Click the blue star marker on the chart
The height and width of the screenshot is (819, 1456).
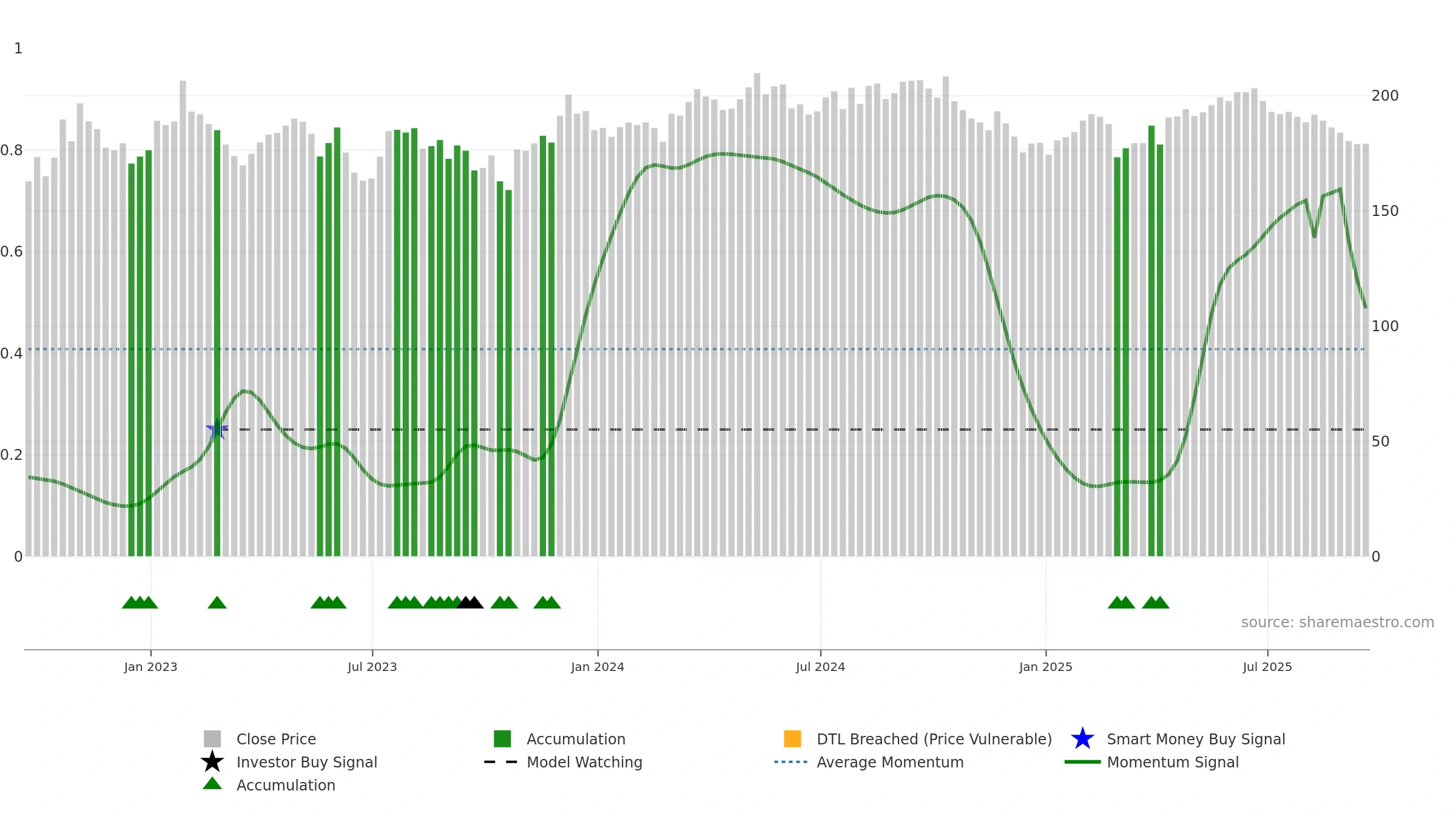coord(217,430)
